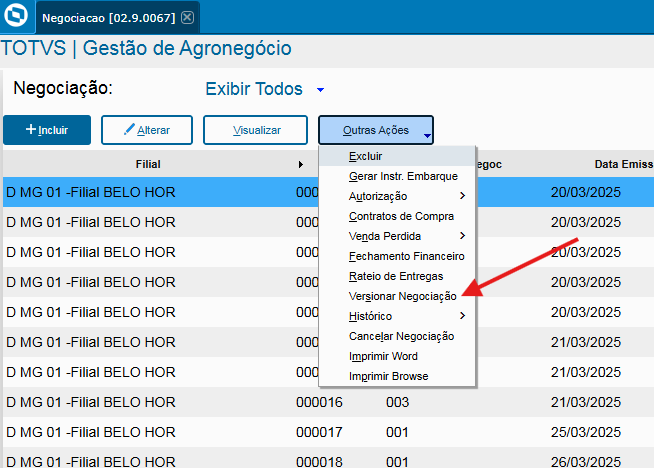Select Fechamento Financeiro menu item

coord(397,256)
